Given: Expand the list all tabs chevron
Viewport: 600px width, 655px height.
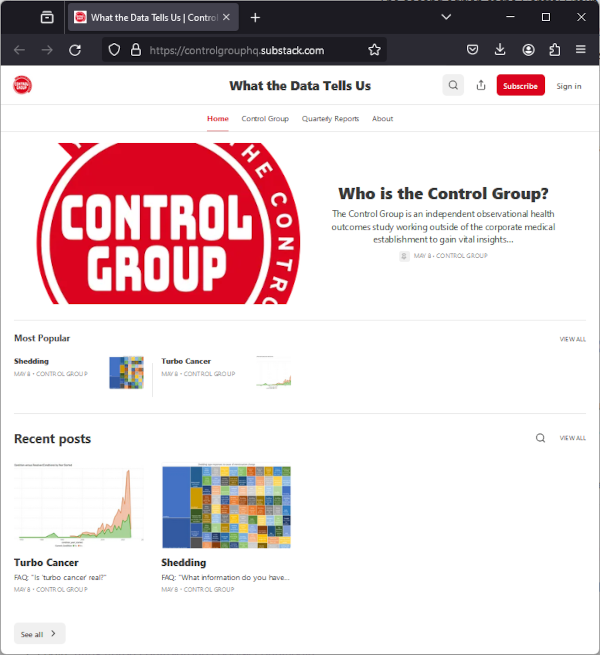Looking at the screenshot, I should point(446,17).
